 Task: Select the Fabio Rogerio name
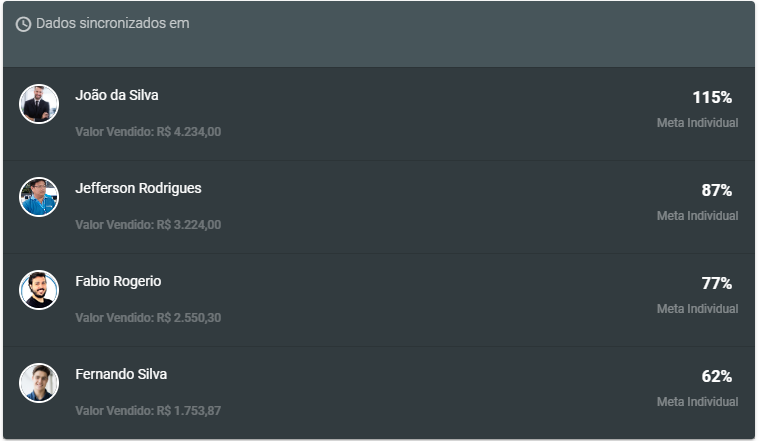point(118,281)
